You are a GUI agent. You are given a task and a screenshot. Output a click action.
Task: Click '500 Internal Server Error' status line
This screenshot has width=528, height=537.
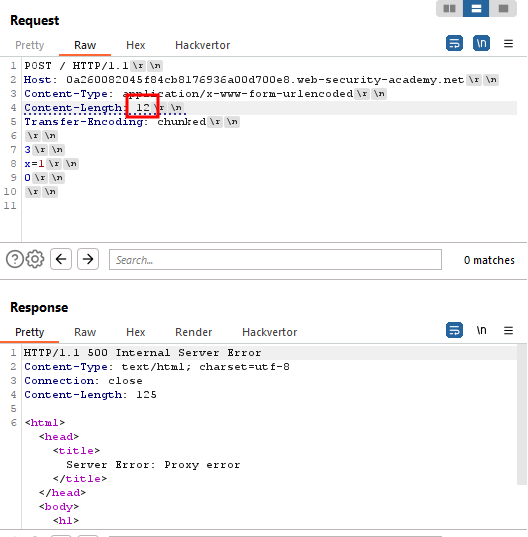click(x=174, y=352)
